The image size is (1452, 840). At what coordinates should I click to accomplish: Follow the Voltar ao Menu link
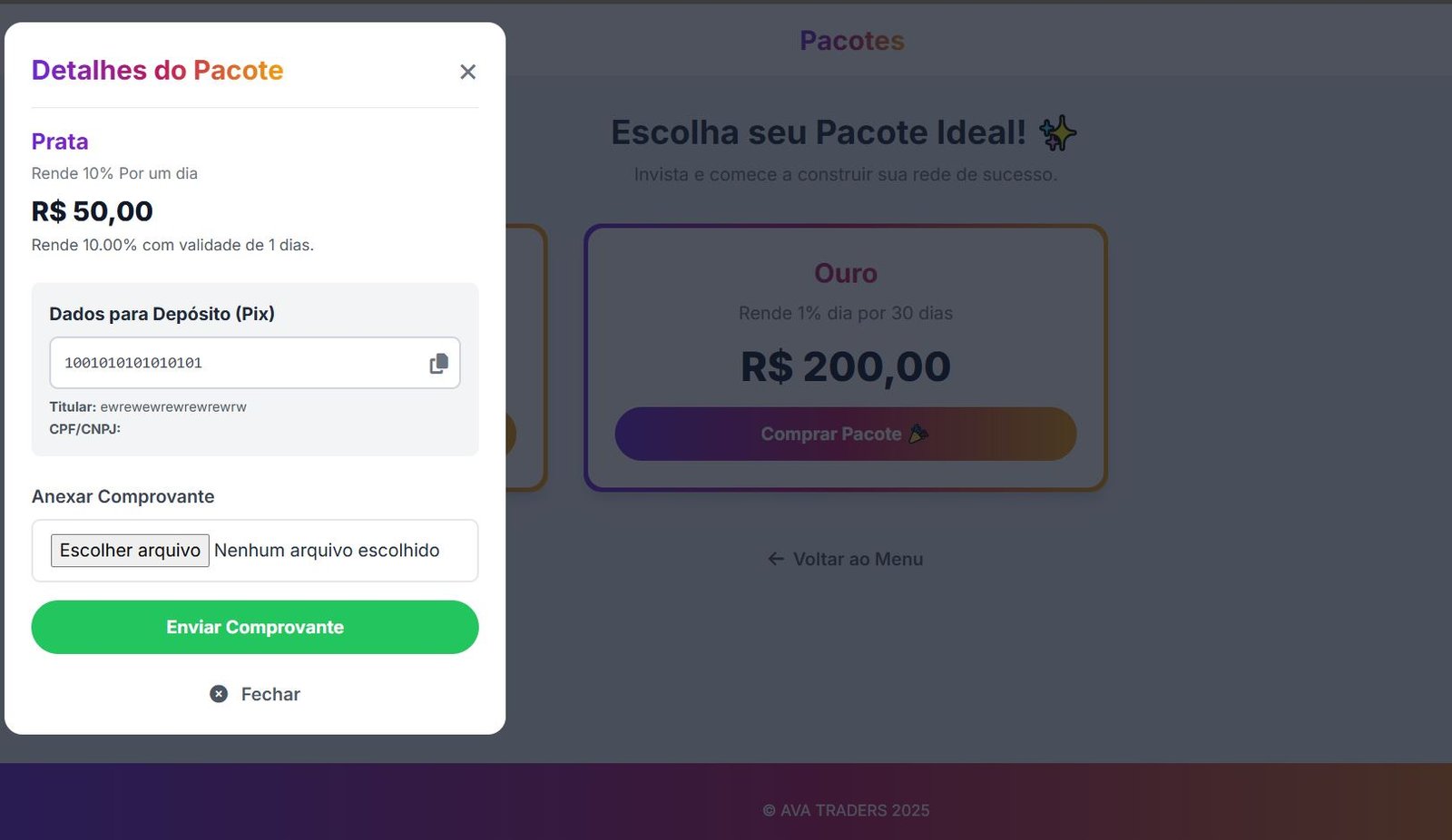point(858,559)
